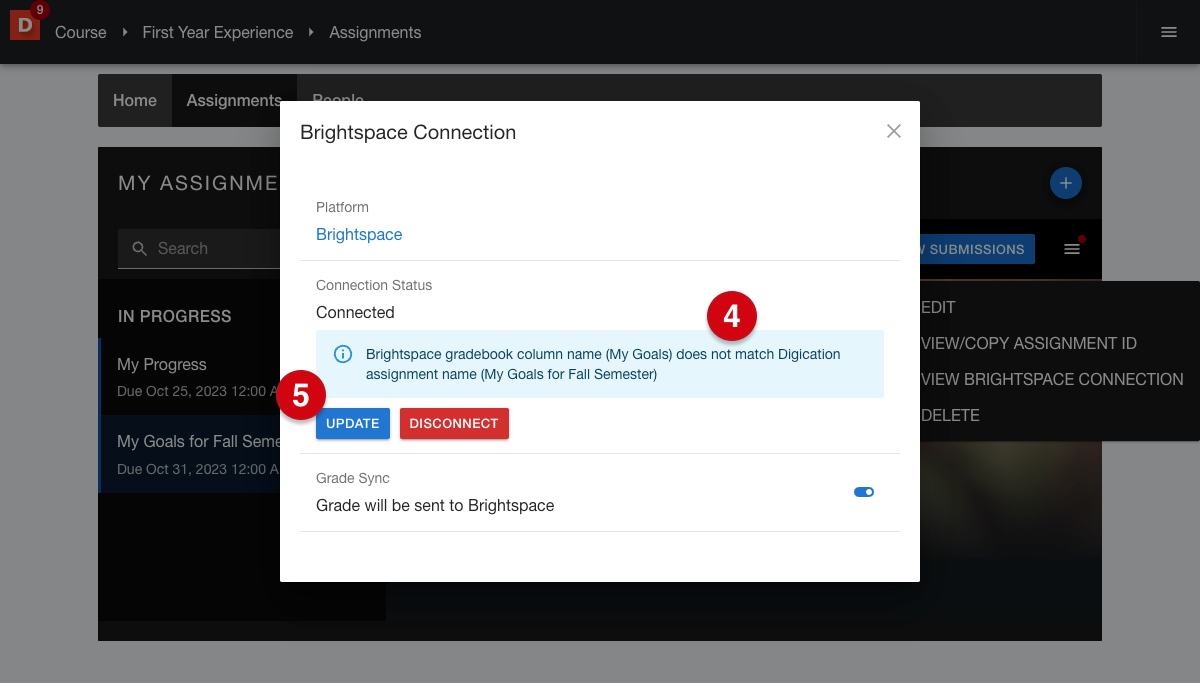Click the Update button
The image size is (1200, 683).
(353, 423)
